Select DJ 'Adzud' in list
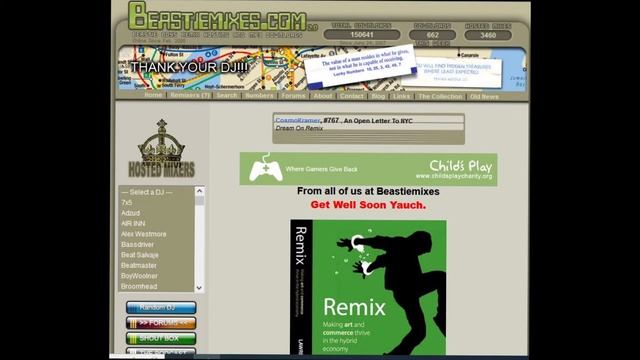This screenshot has height=360, width=640. point(156,213)
